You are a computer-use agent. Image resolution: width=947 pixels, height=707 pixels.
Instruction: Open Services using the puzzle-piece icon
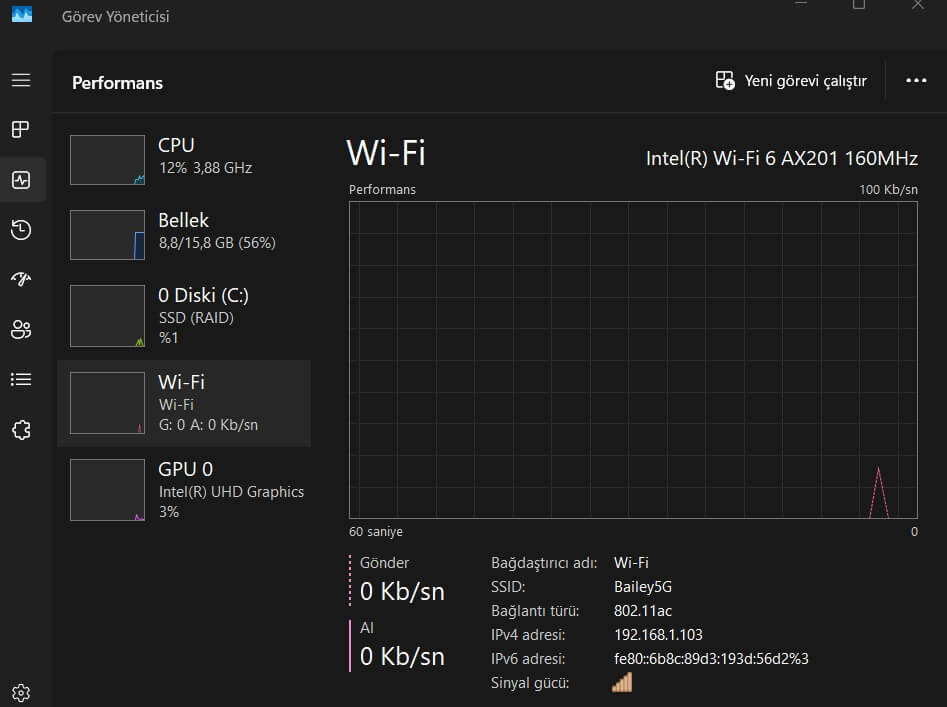pos(21,430)
